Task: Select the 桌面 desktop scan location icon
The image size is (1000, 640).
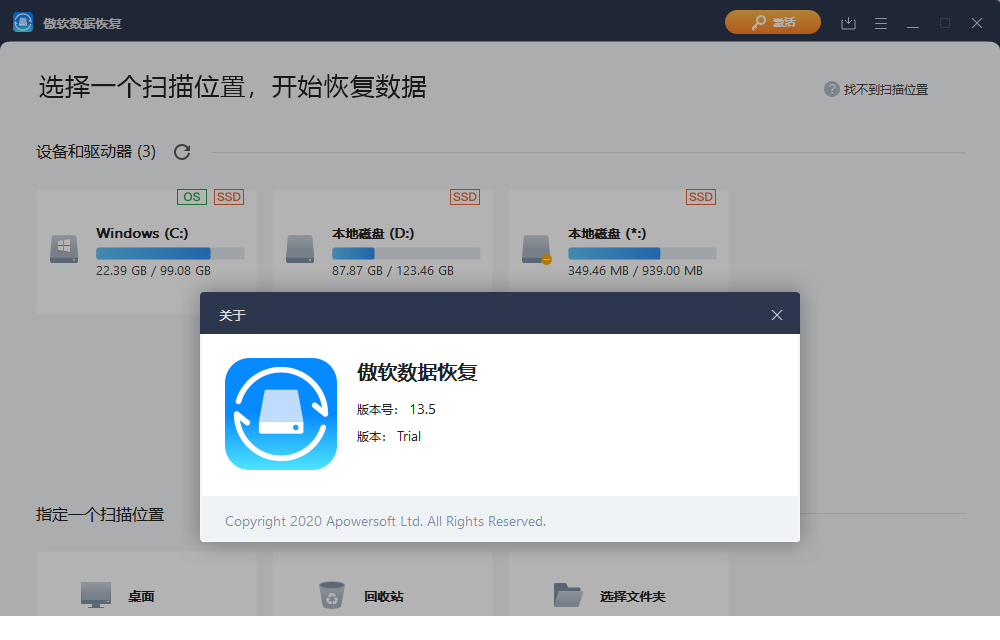Action: [96, 593]
